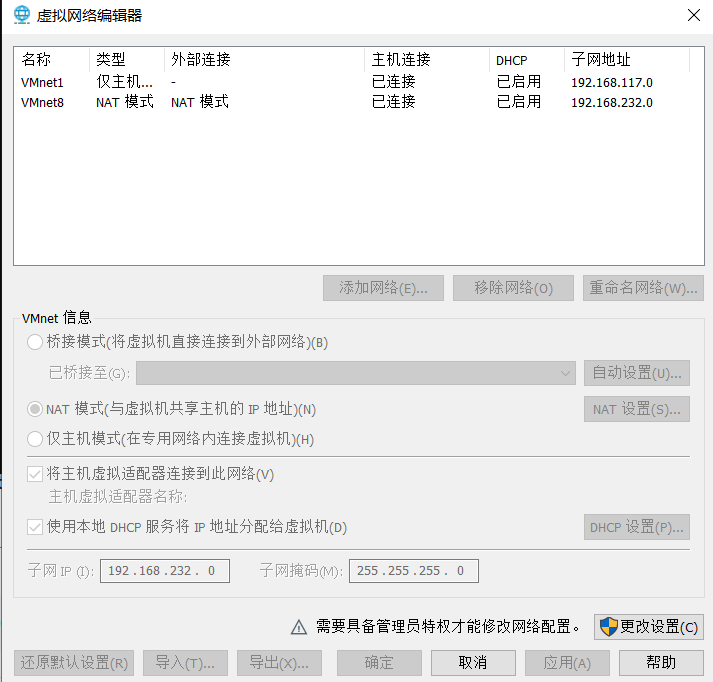Click subnet address 192.168.117.0 cell
Image resolution: width=713 pixels, height=682 pixels.
pyautogui.click(x=612, y=83)
